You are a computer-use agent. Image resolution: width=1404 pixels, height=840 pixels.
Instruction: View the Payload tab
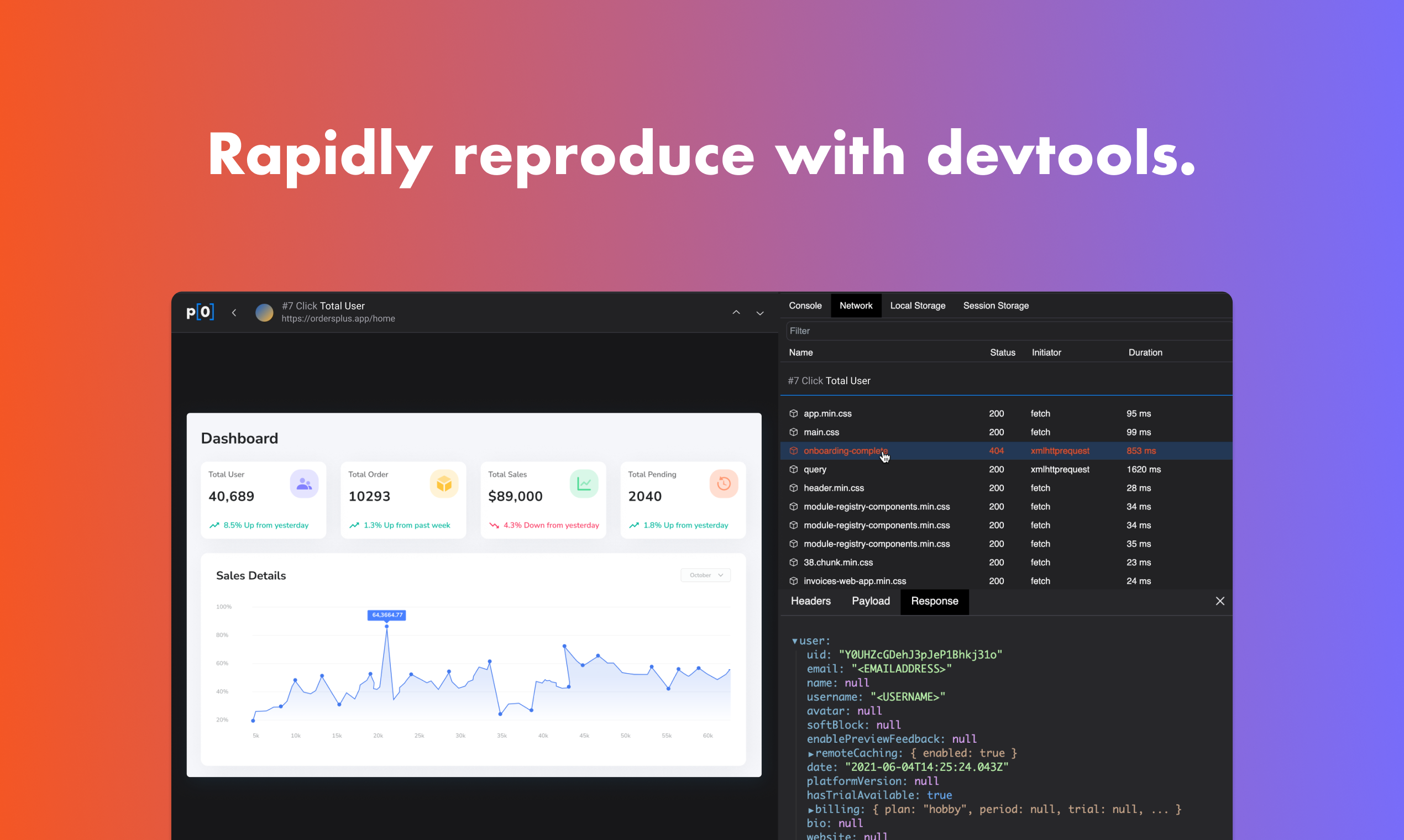(870, 601)
